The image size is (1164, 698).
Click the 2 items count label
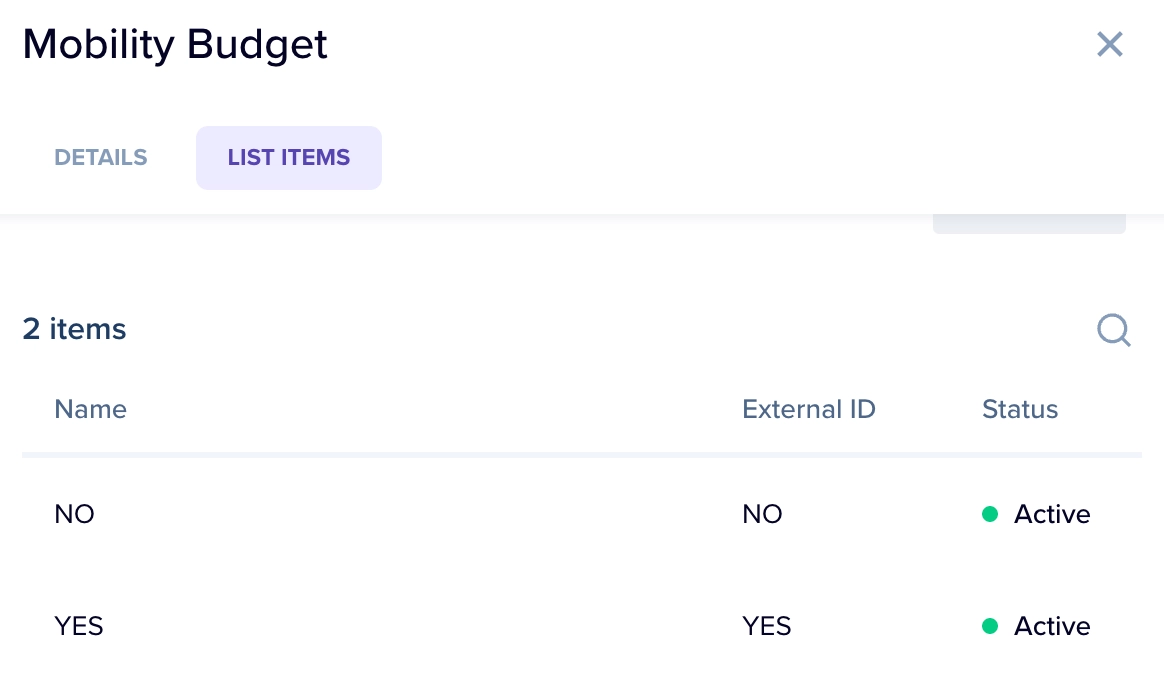[74, 329]
